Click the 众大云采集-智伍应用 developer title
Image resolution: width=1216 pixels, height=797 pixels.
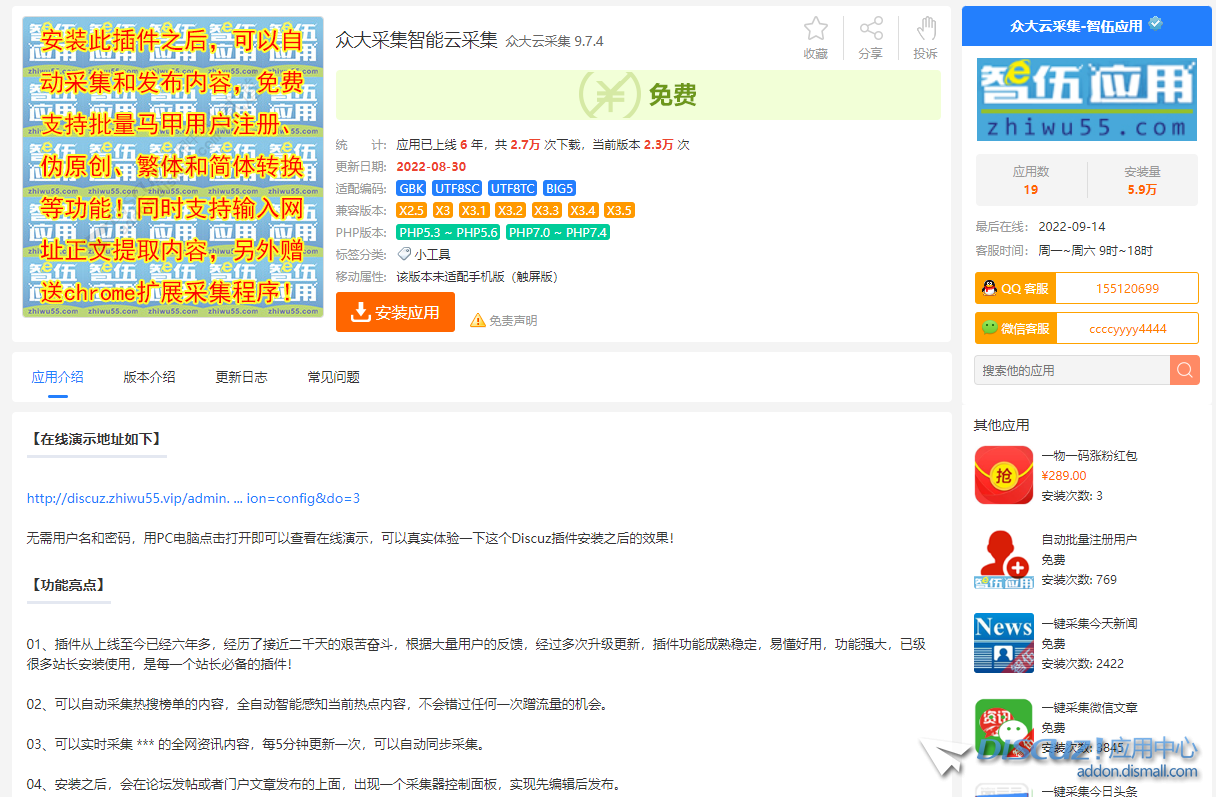tap(1076, 26)
